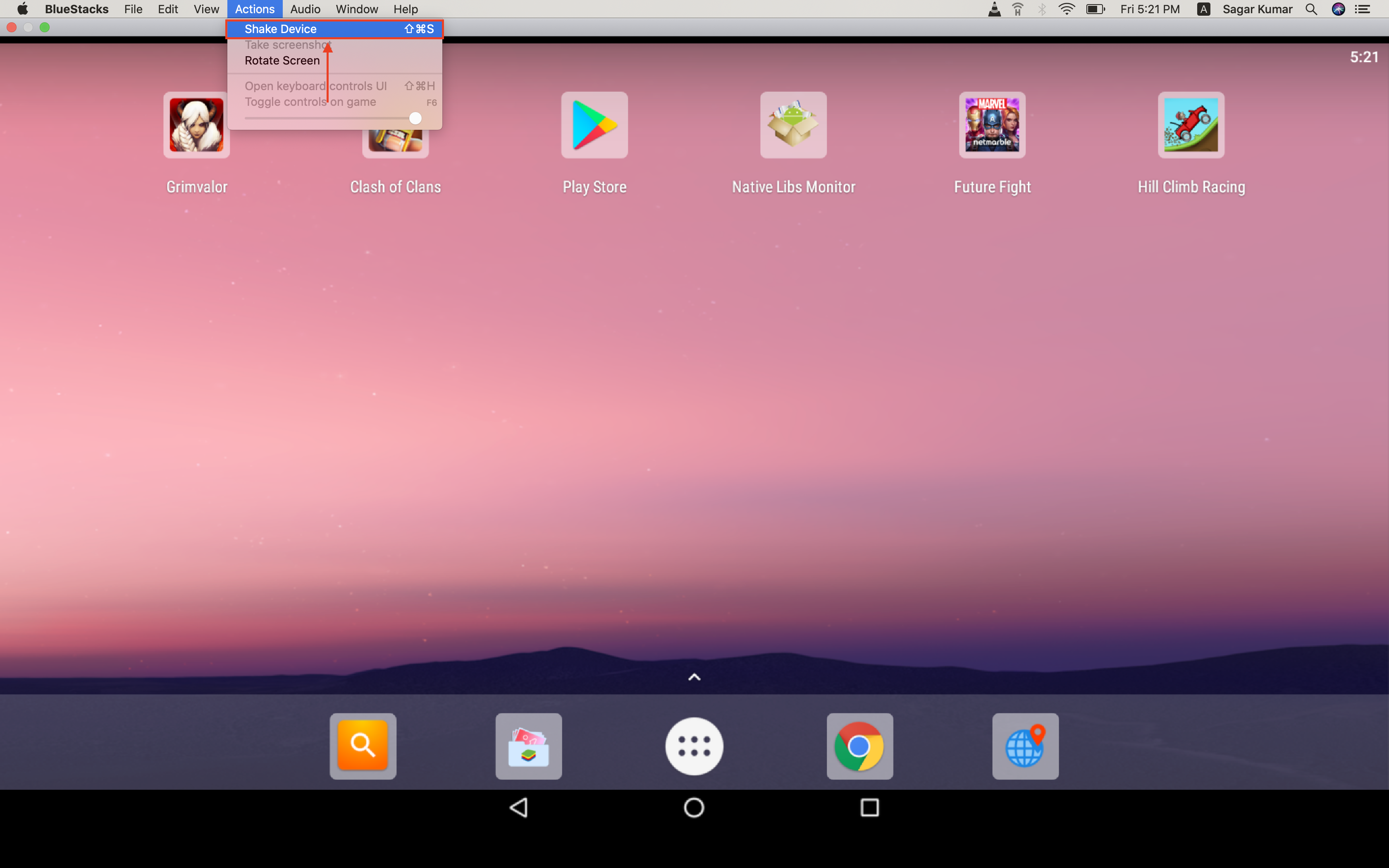Open Chrome browser
This screenshot has height=868, width=1389.
[x=859, y=745]
